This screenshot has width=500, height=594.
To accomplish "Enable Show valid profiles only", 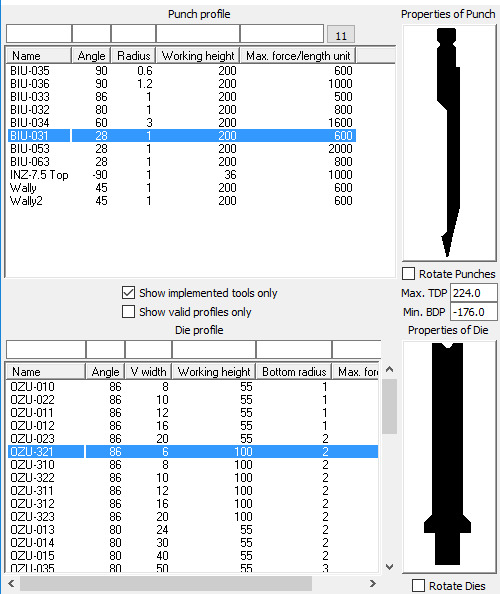I will pos(128,312).
